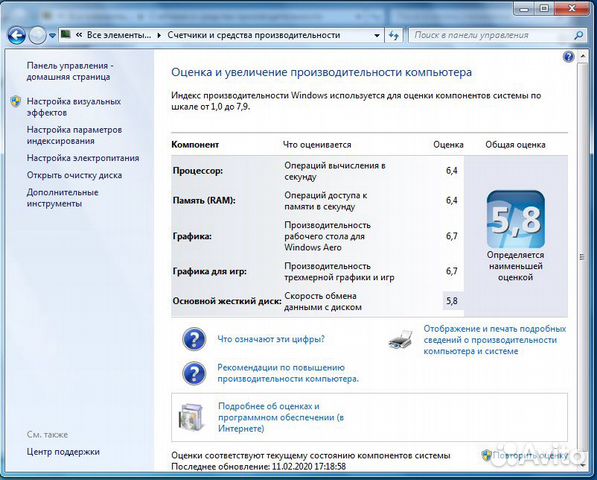The width and height of the screenshot is (597, 480).
Task: Expand the address bar double-chevron breadcrumb
Action: (79, 35)
